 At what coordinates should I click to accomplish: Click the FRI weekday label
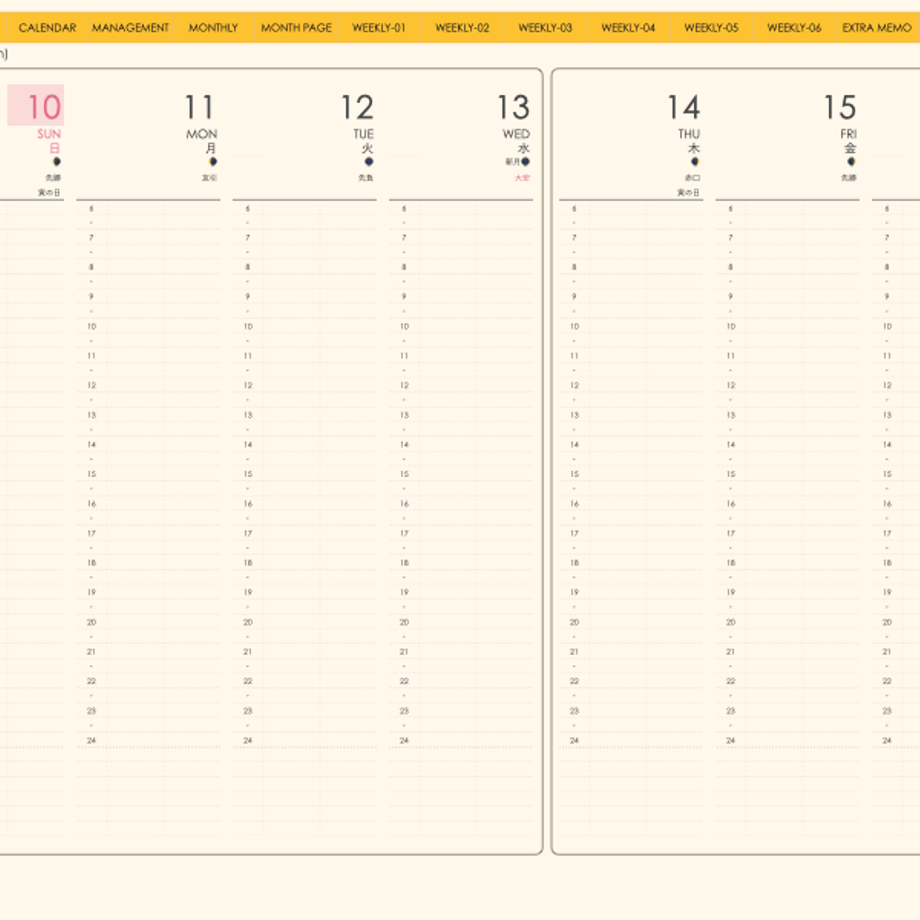(x=848, y=134)
